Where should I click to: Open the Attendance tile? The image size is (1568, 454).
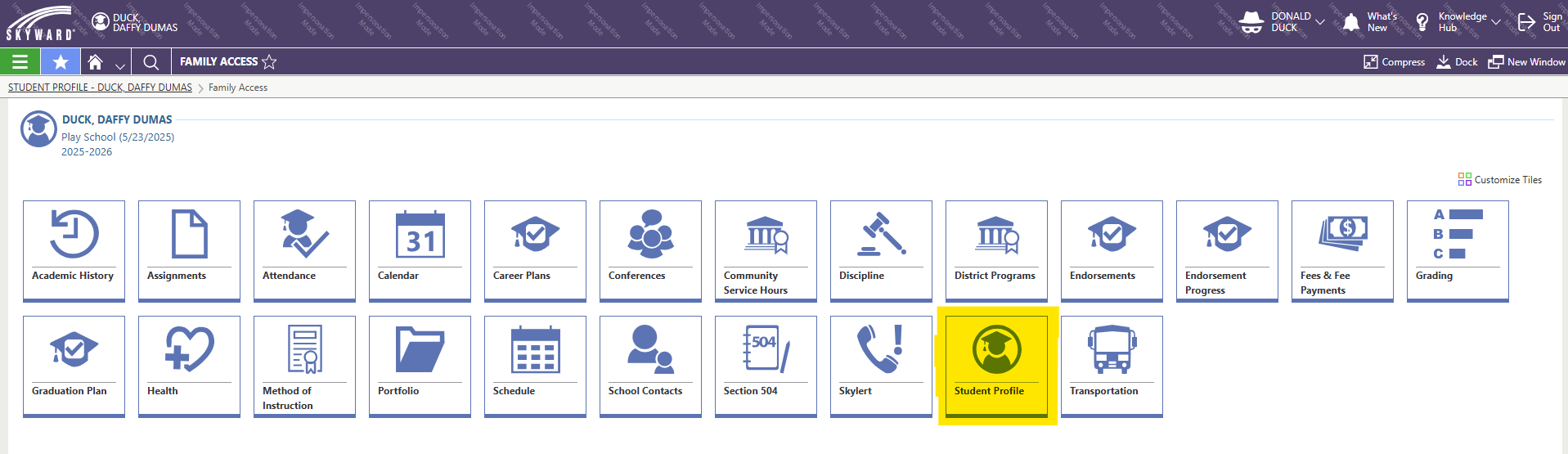pyautogui.click(x=304, y=250)
